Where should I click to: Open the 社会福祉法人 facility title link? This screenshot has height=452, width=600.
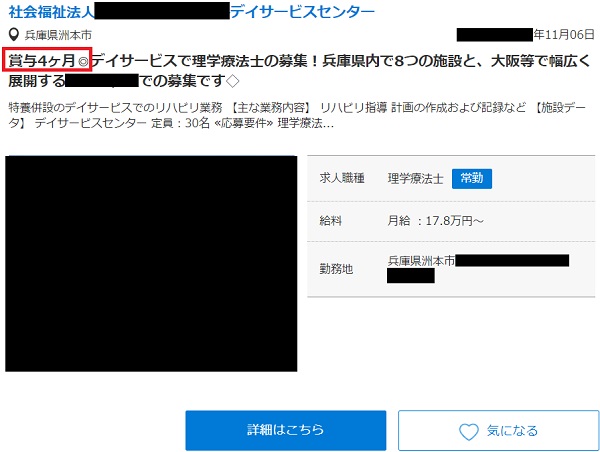(x=53, y=12)
